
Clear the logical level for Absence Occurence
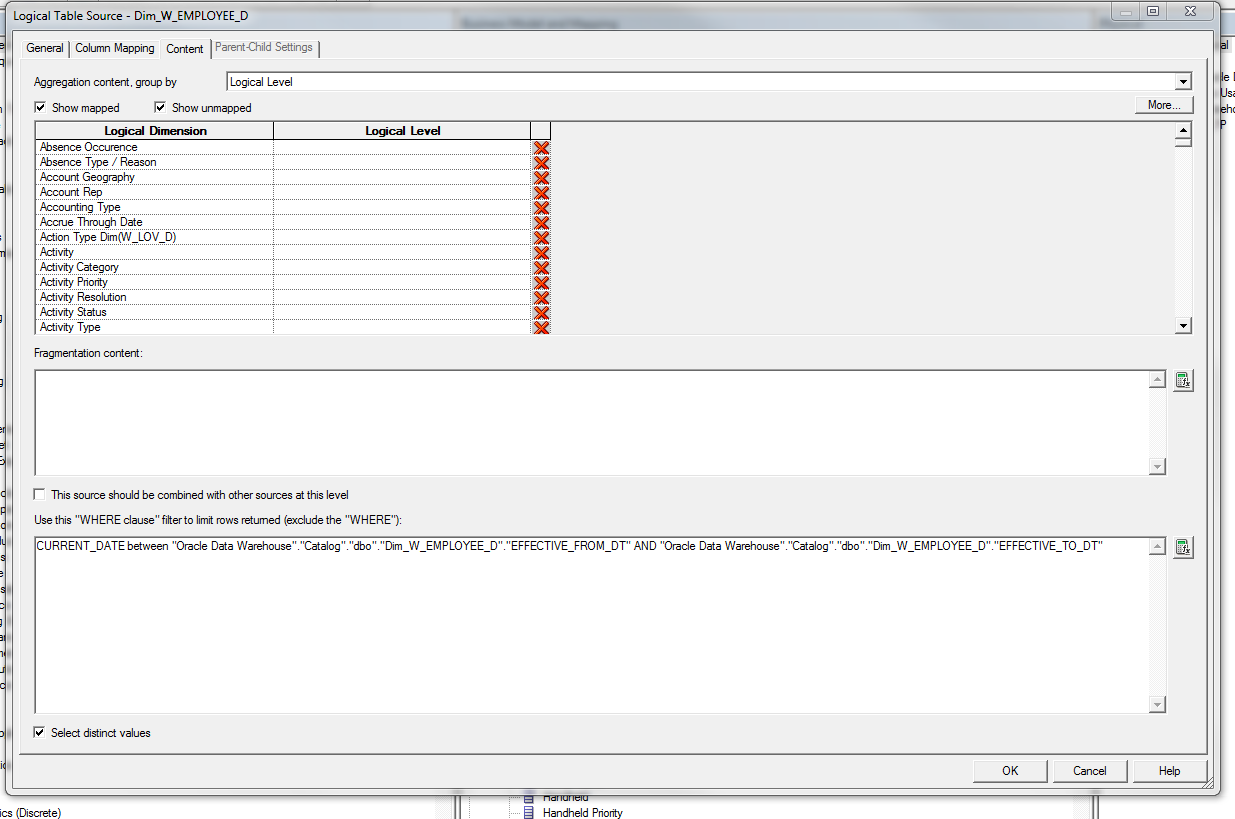pyautogui.click(x=541, y=146)
